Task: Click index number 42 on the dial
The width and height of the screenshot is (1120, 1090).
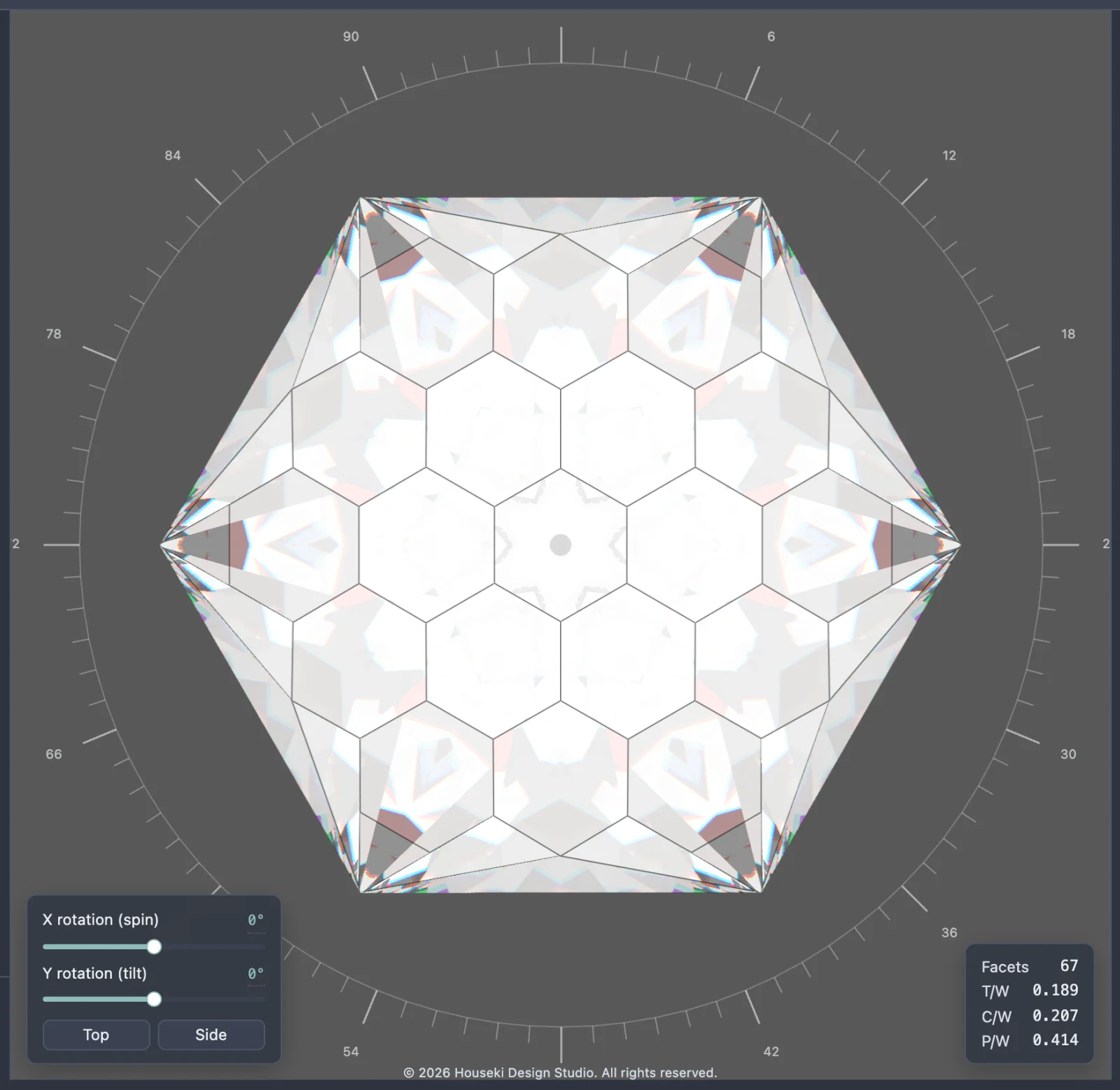Action: point(771,1051)
